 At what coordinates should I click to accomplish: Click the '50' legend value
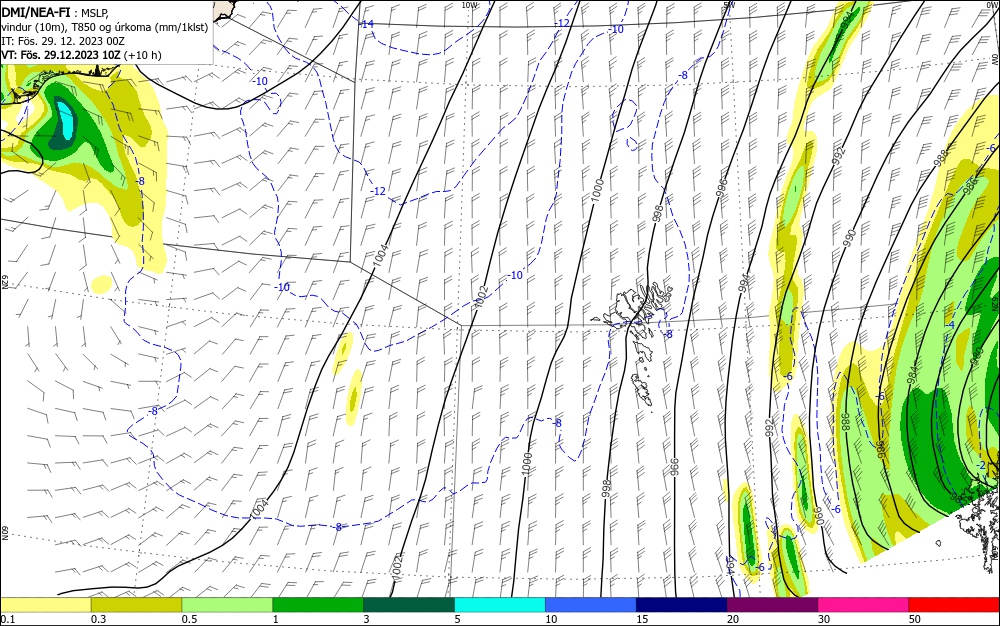pyautogui.click(x=915, y=619)
